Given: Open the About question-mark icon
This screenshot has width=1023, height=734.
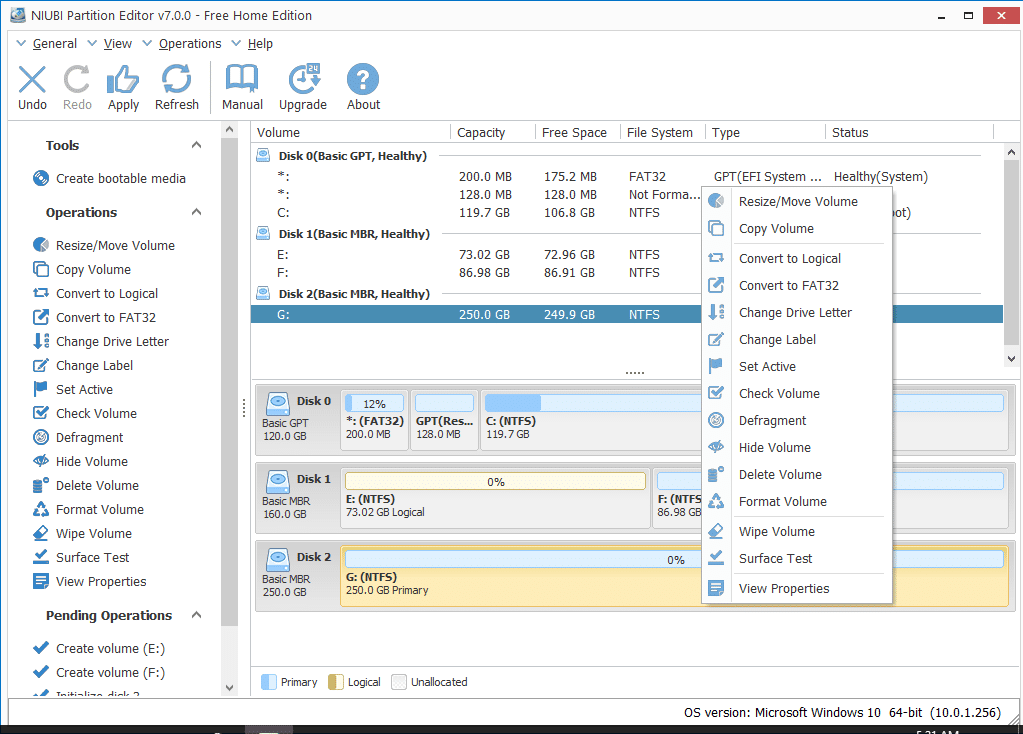Looking at the screenshot, I should [363, 80].
